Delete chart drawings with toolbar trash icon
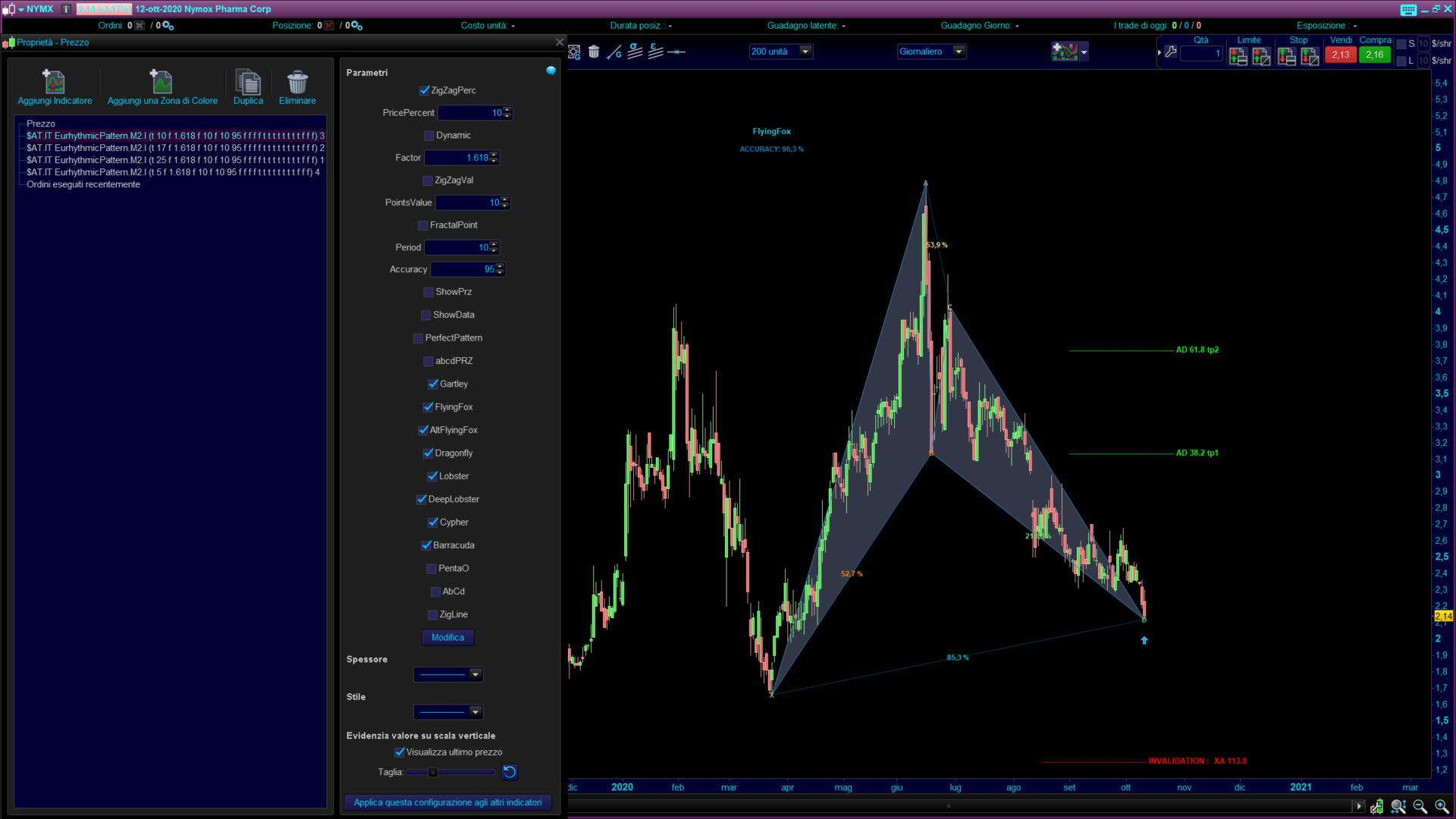The width and height of the screenshot is (1456, 819). pyautogui.click(x=594, y=52)
